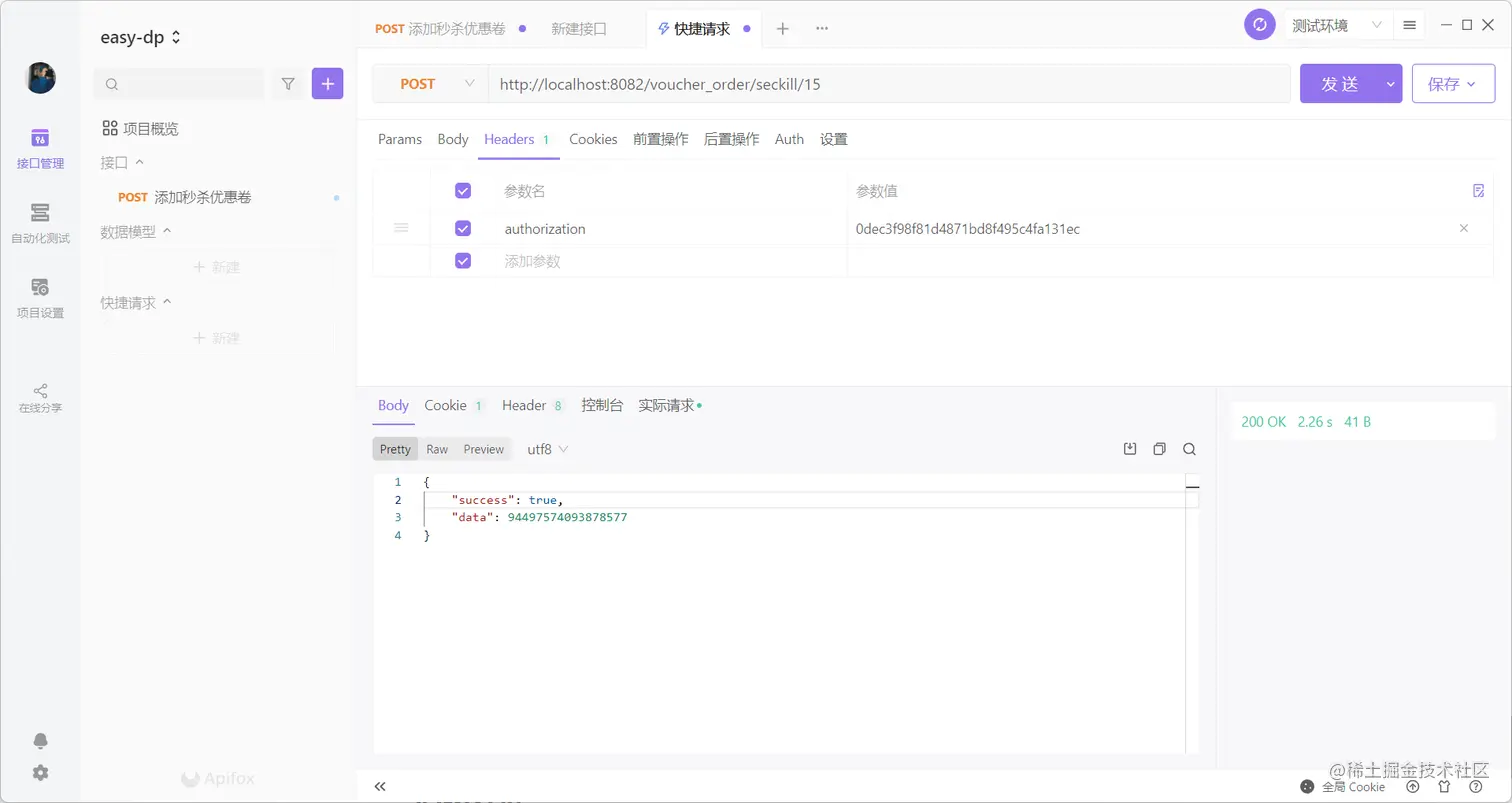Image resolution: width=1512 pixels, height=803 pixels.
Task: Open the utf8 encoding dropdown
Action: click(x=547, y=449)
